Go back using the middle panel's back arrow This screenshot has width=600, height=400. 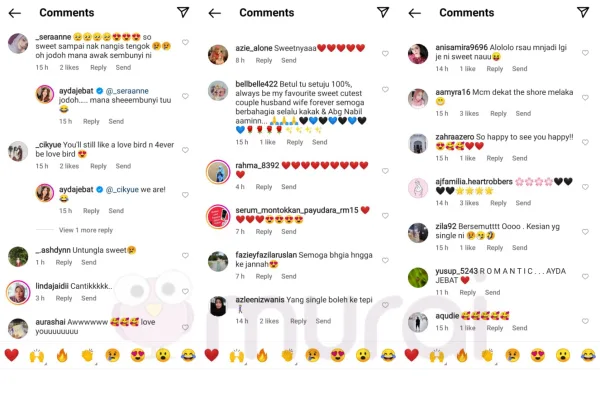(215, 13)
